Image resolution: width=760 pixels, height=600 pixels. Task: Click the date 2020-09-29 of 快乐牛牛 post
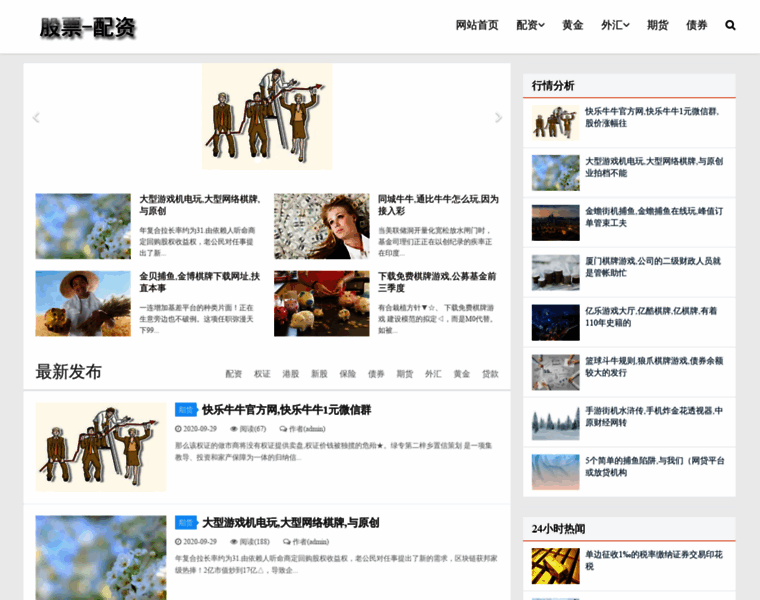point(196,429)
